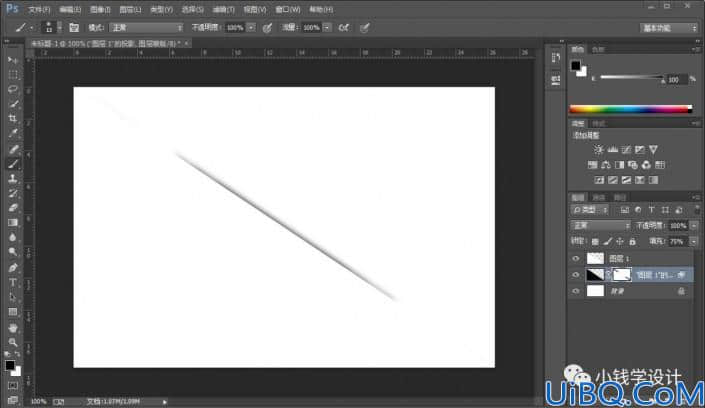Toggle lock all for layer

click(632, 242)
